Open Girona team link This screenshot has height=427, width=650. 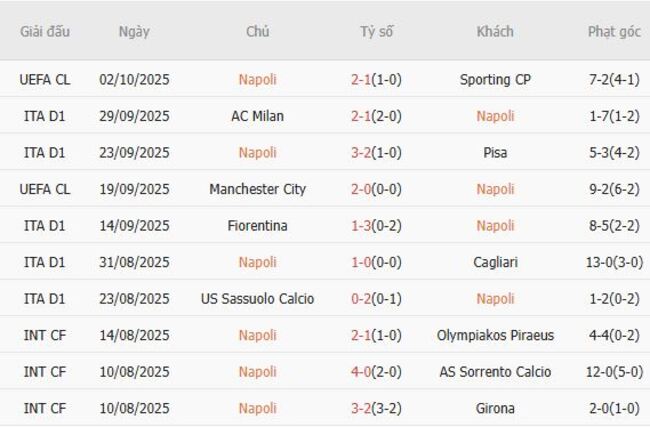(x=495, y=408)
